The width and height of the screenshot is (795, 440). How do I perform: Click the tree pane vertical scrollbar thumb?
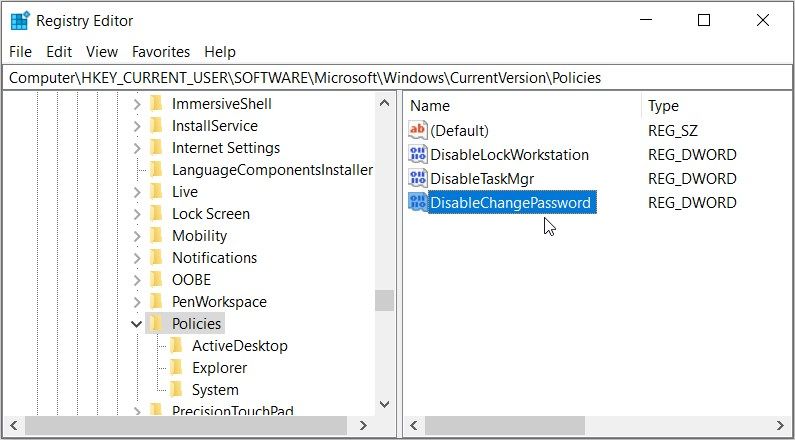click(384, 301)
